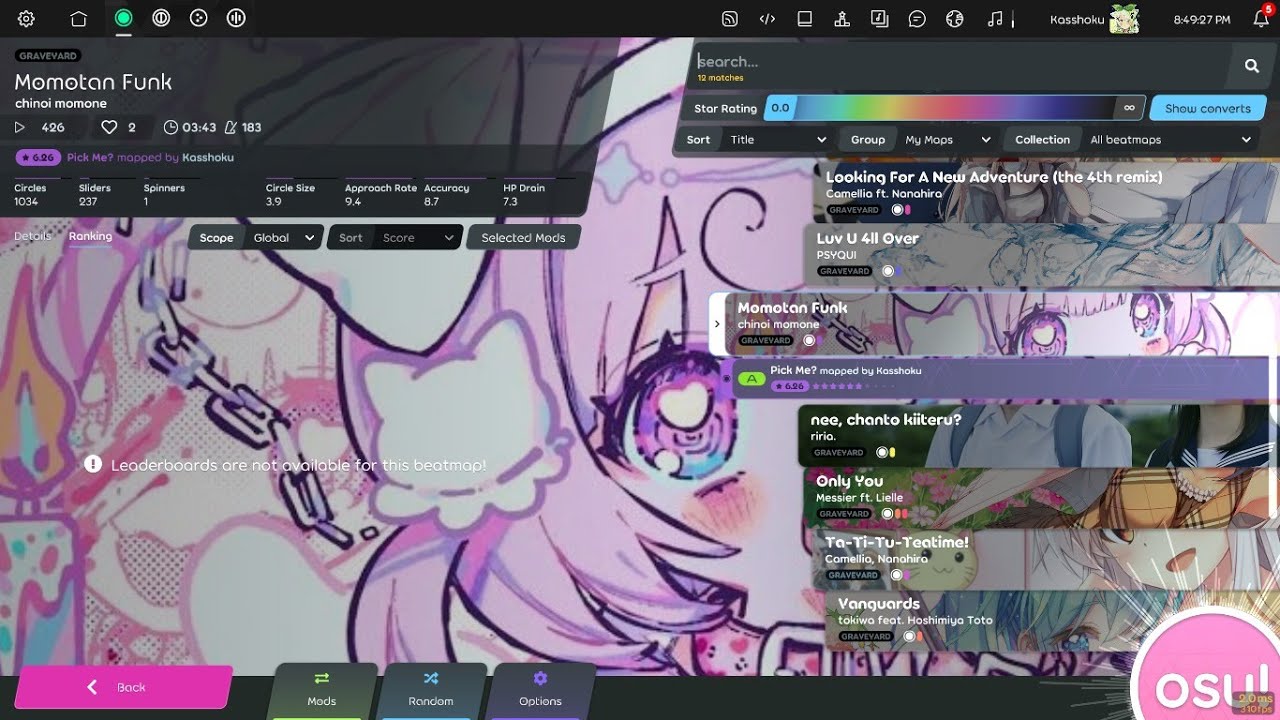The width and height of the screenshot is (1280, 720).
Task: Open the beatmap Options button
Action: [540, 690]
